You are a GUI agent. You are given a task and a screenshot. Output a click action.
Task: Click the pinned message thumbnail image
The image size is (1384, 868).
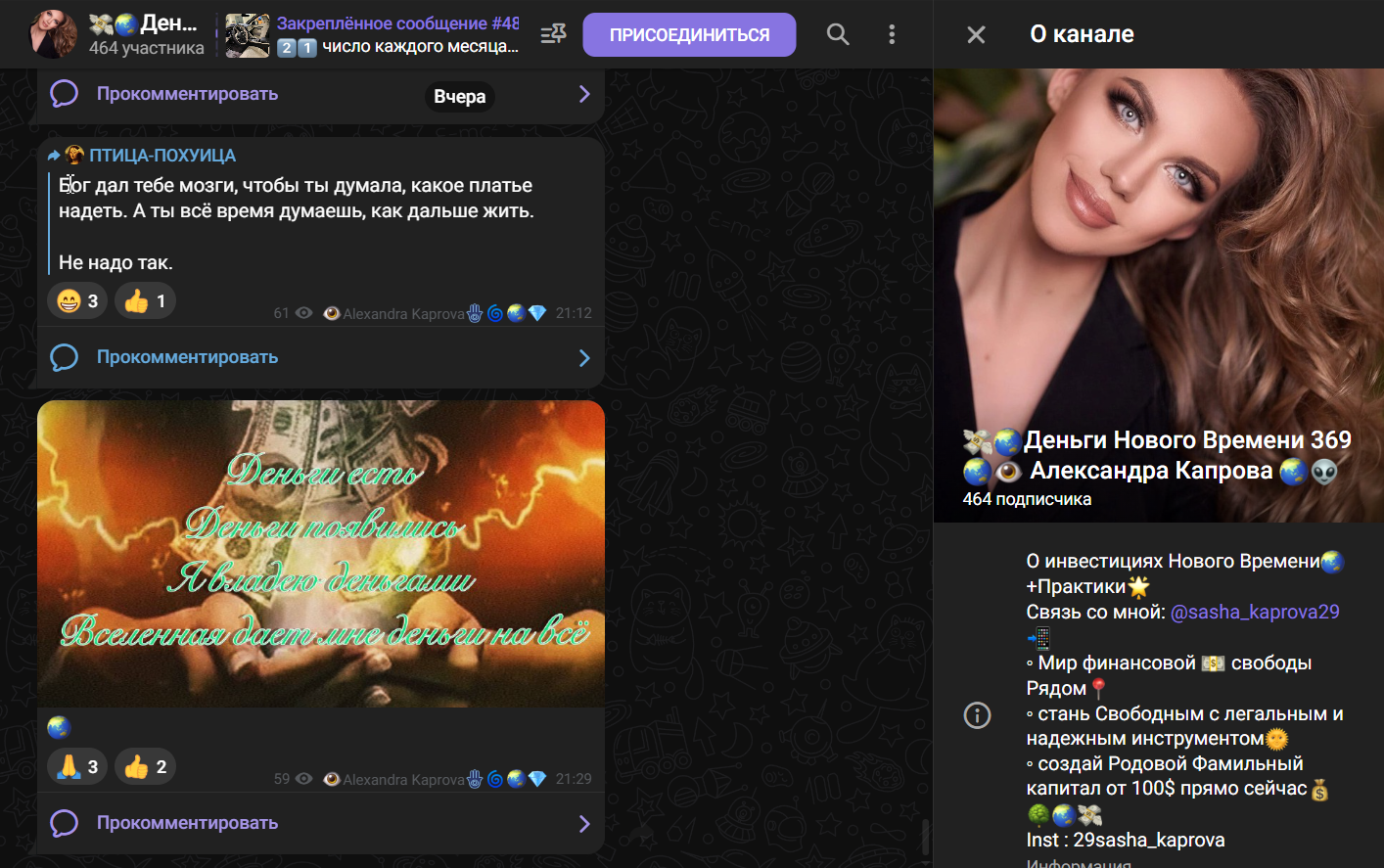pos(248,35)
